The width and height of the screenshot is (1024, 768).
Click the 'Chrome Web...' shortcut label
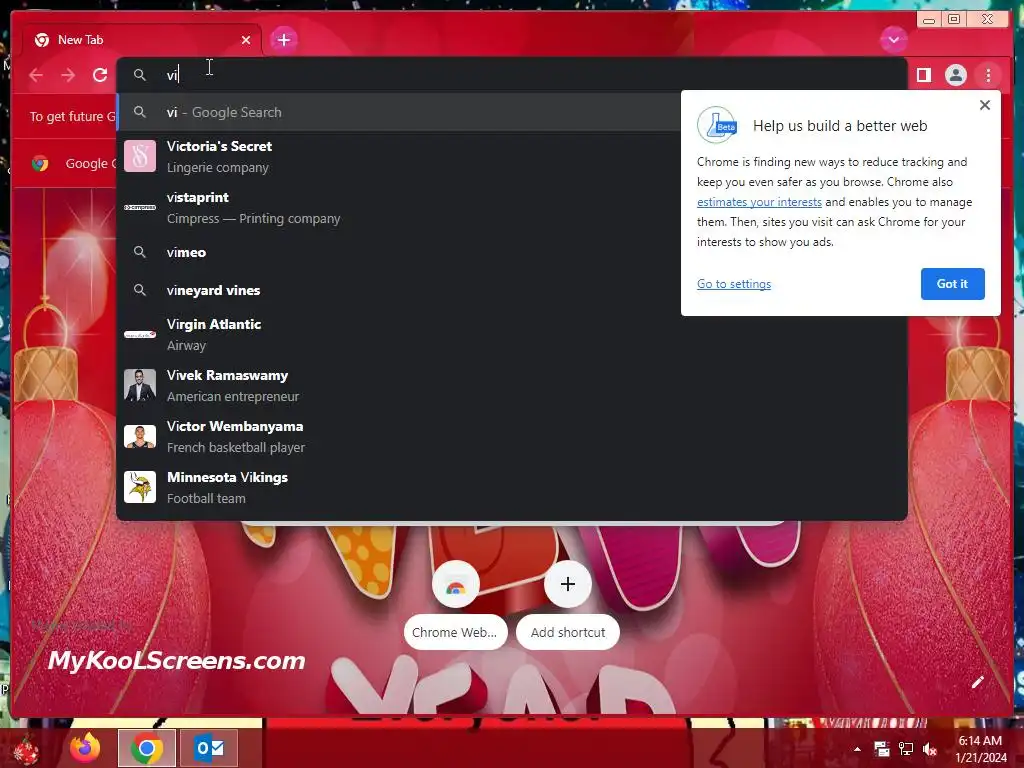click(455, 632)
